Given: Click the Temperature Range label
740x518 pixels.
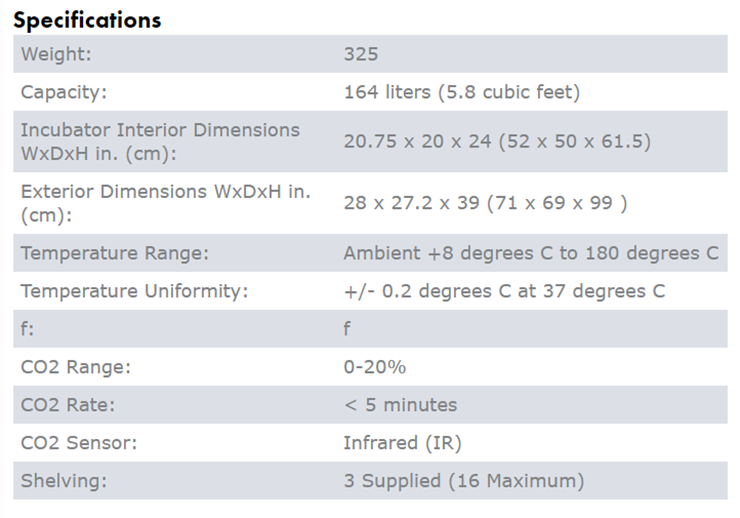Looking at the screenshot, I should coord(115,253).
